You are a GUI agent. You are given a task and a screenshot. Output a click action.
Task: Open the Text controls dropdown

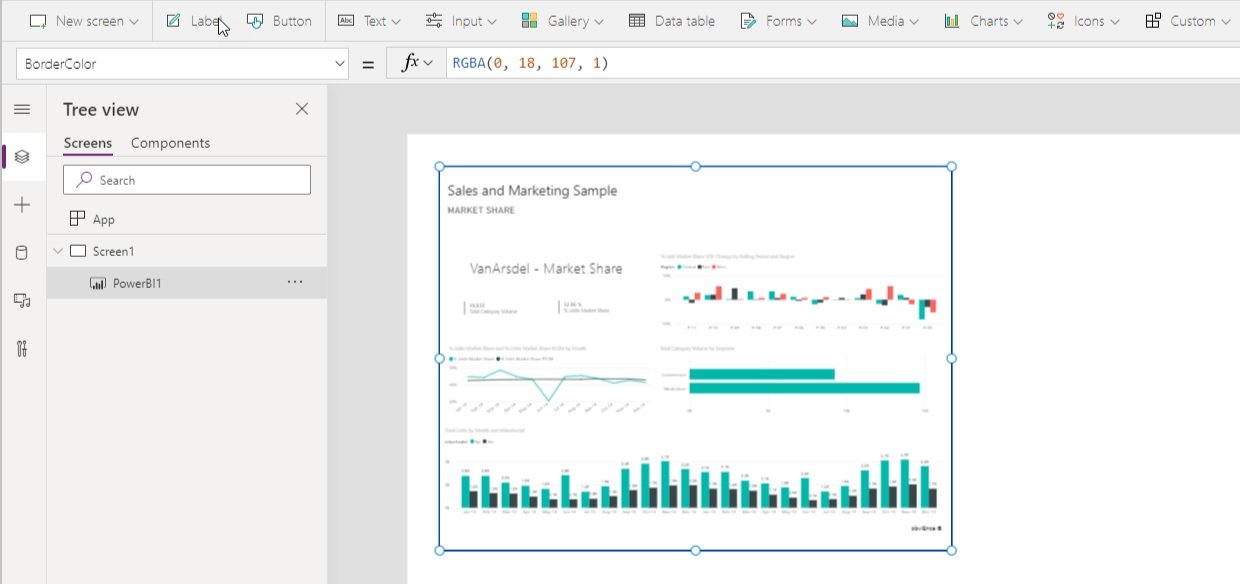369,21
